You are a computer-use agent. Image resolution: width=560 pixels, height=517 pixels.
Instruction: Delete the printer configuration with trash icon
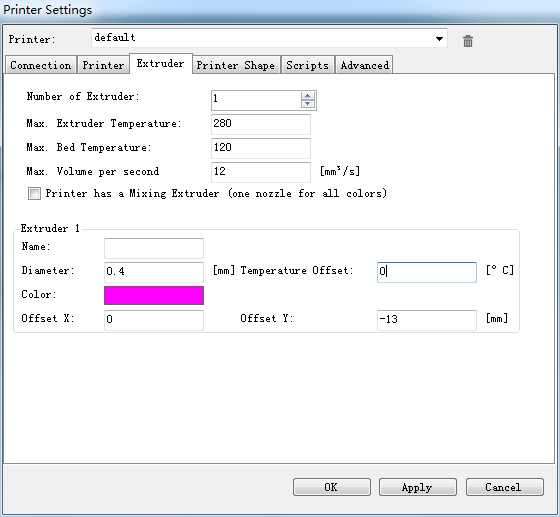coord(468,41)
